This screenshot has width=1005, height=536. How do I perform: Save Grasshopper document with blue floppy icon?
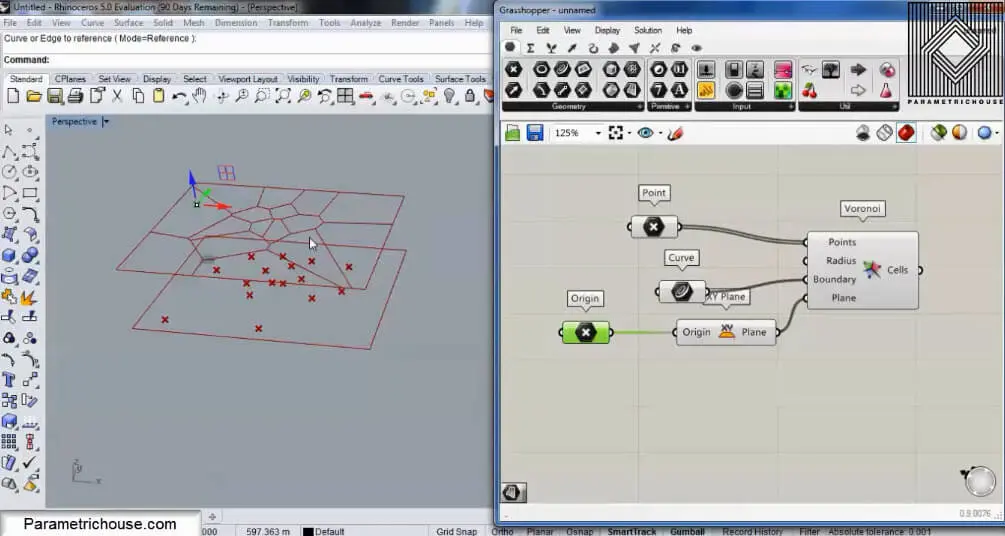[x=535, y=133]
